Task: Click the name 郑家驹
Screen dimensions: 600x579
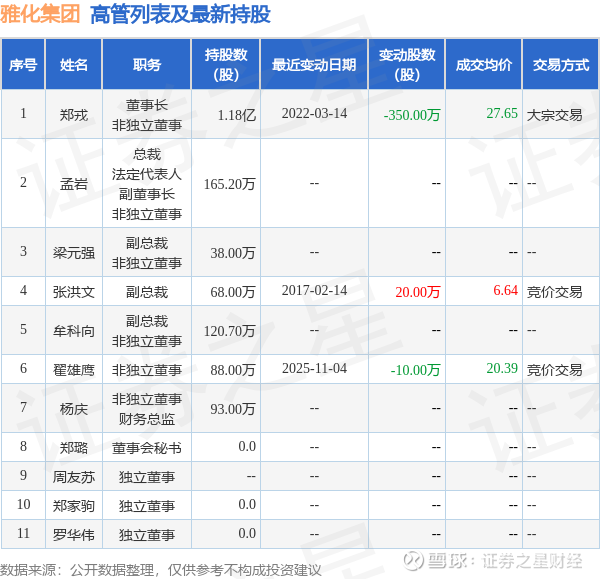Action: pos(73,506)
